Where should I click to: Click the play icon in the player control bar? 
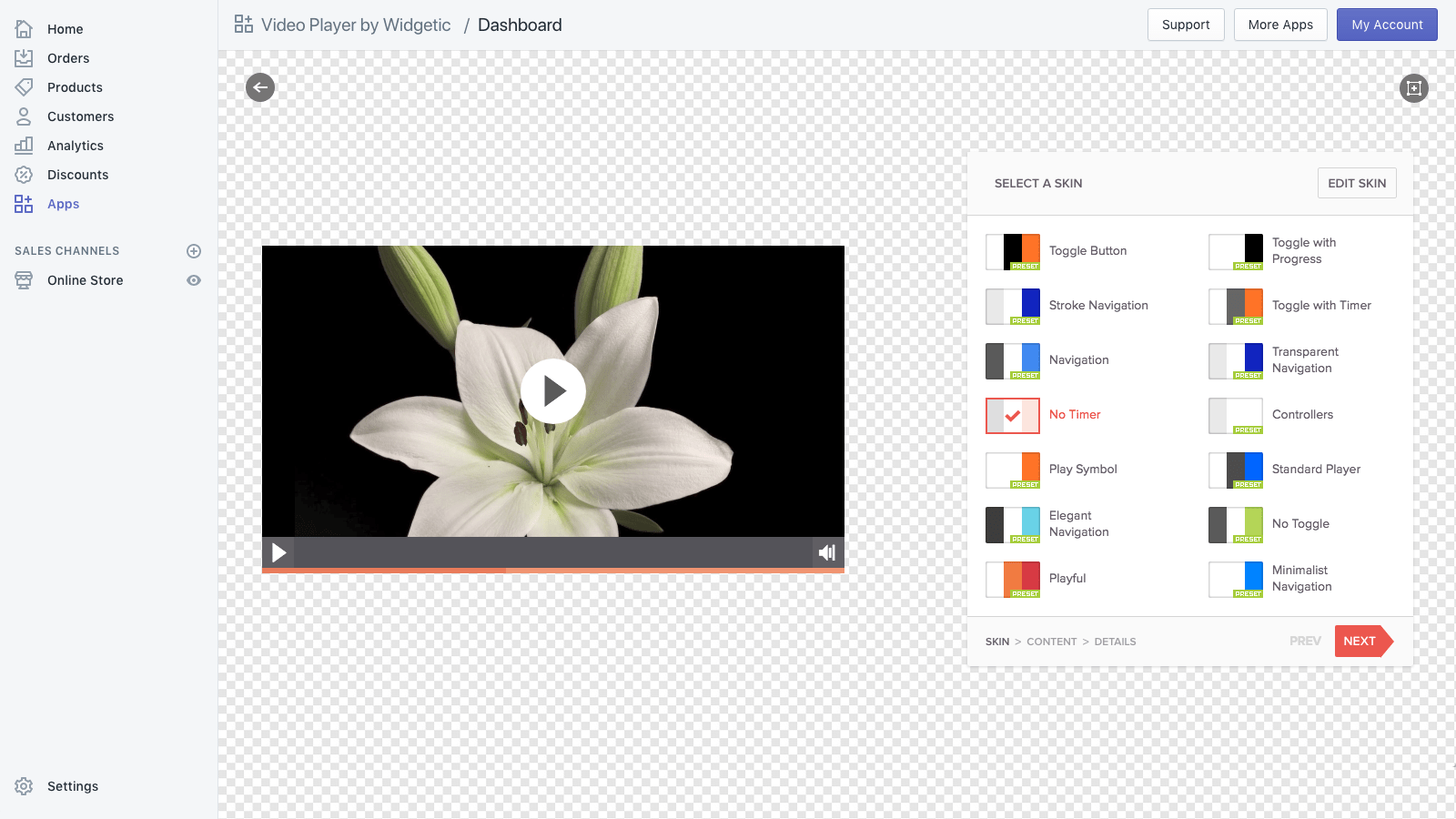coord(278,551)
